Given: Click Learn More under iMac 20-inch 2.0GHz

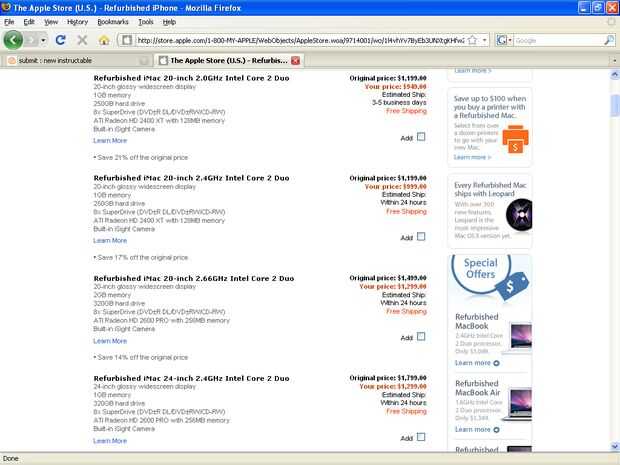Looking at the screenshot, I should (110, 141).
